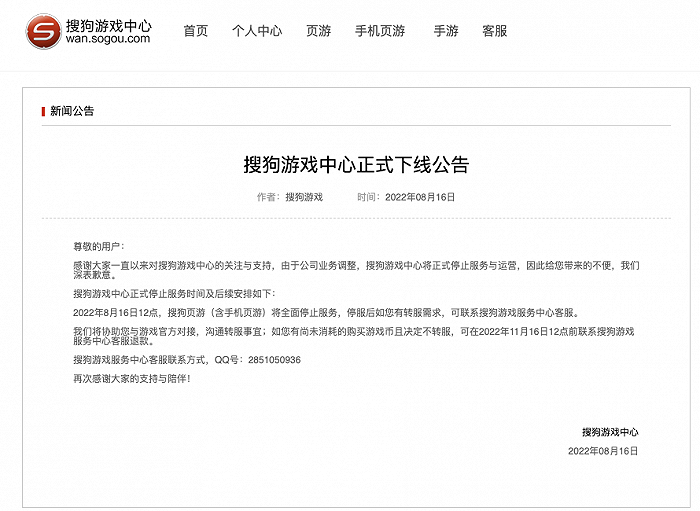Click the 搜狗游戏中心正式下线公告 title
Image resolution: width=700 pixels, height=511 pixels.
tap(356, 165)
